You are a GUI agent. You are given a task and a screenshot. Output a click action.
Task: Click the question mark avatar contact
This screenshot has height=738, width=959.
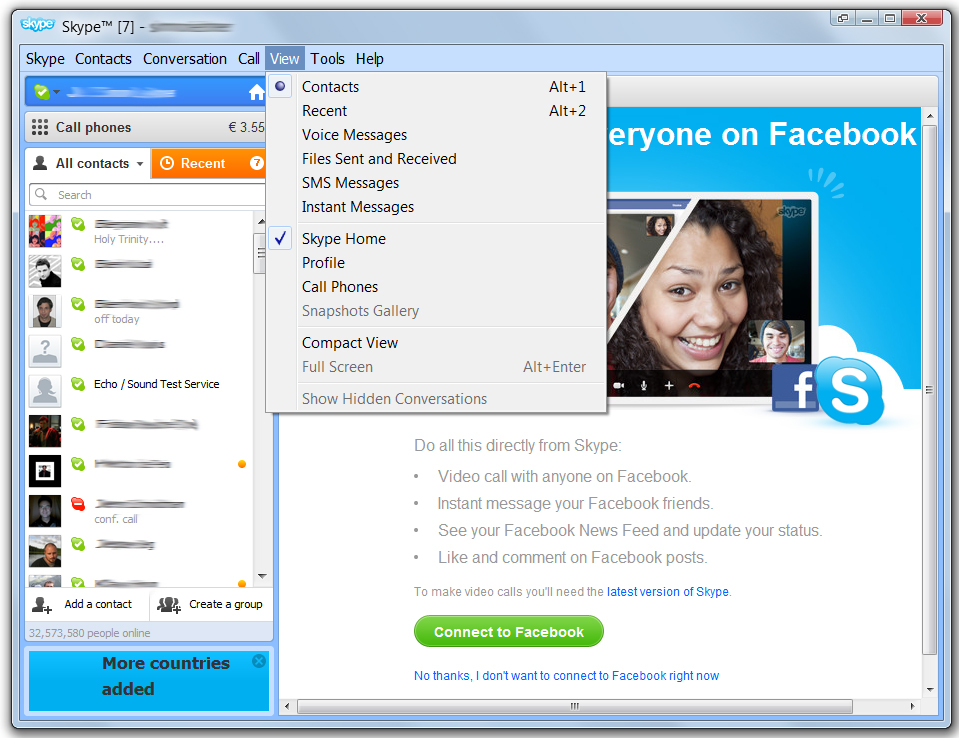coord(45,351)
